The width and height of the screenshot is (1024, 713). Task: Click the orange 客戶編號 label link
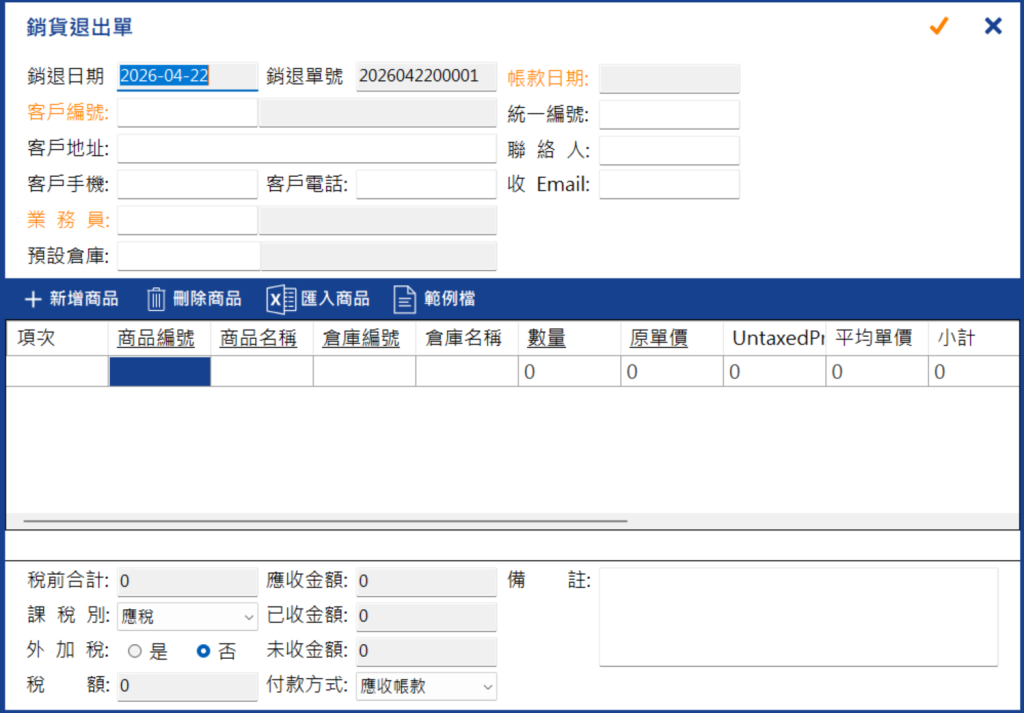[x=69, y=112]
